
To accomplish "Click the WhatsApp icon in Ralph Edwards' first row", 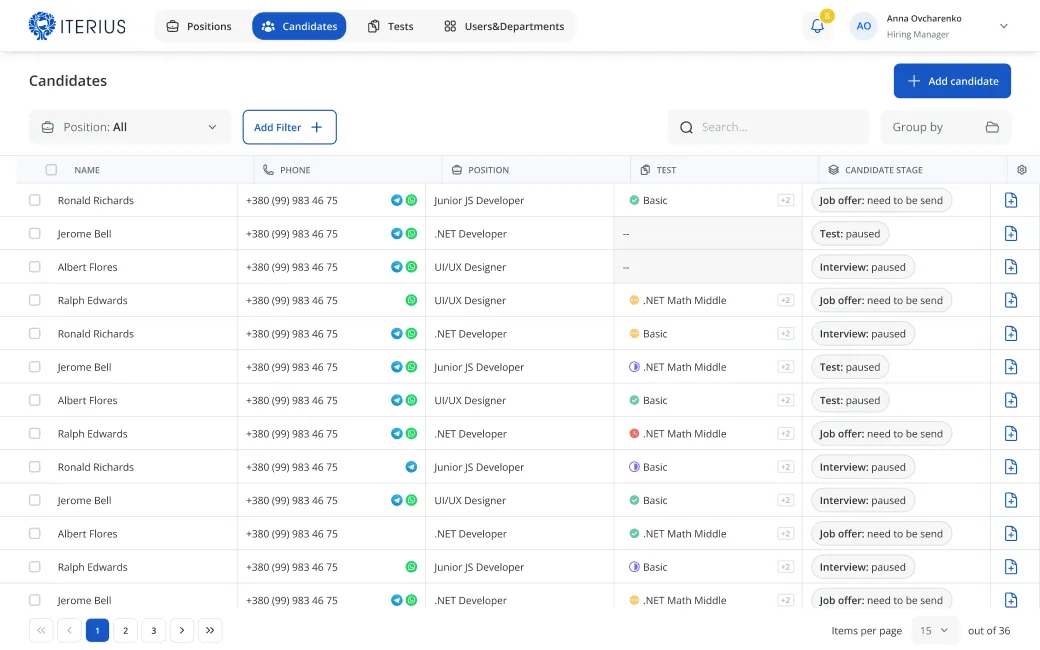I will 411,301.
